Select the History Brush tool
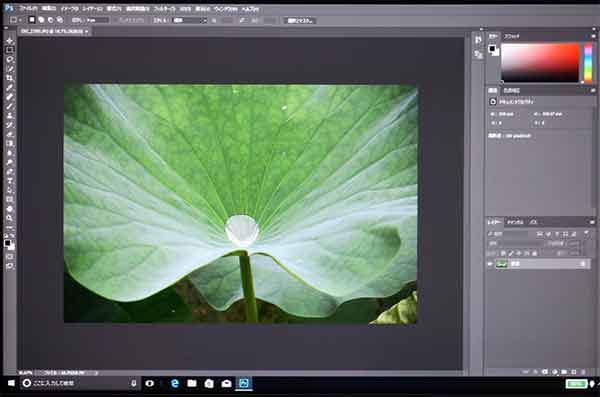Viewport: 600px width, 397px height. point(10,125)
